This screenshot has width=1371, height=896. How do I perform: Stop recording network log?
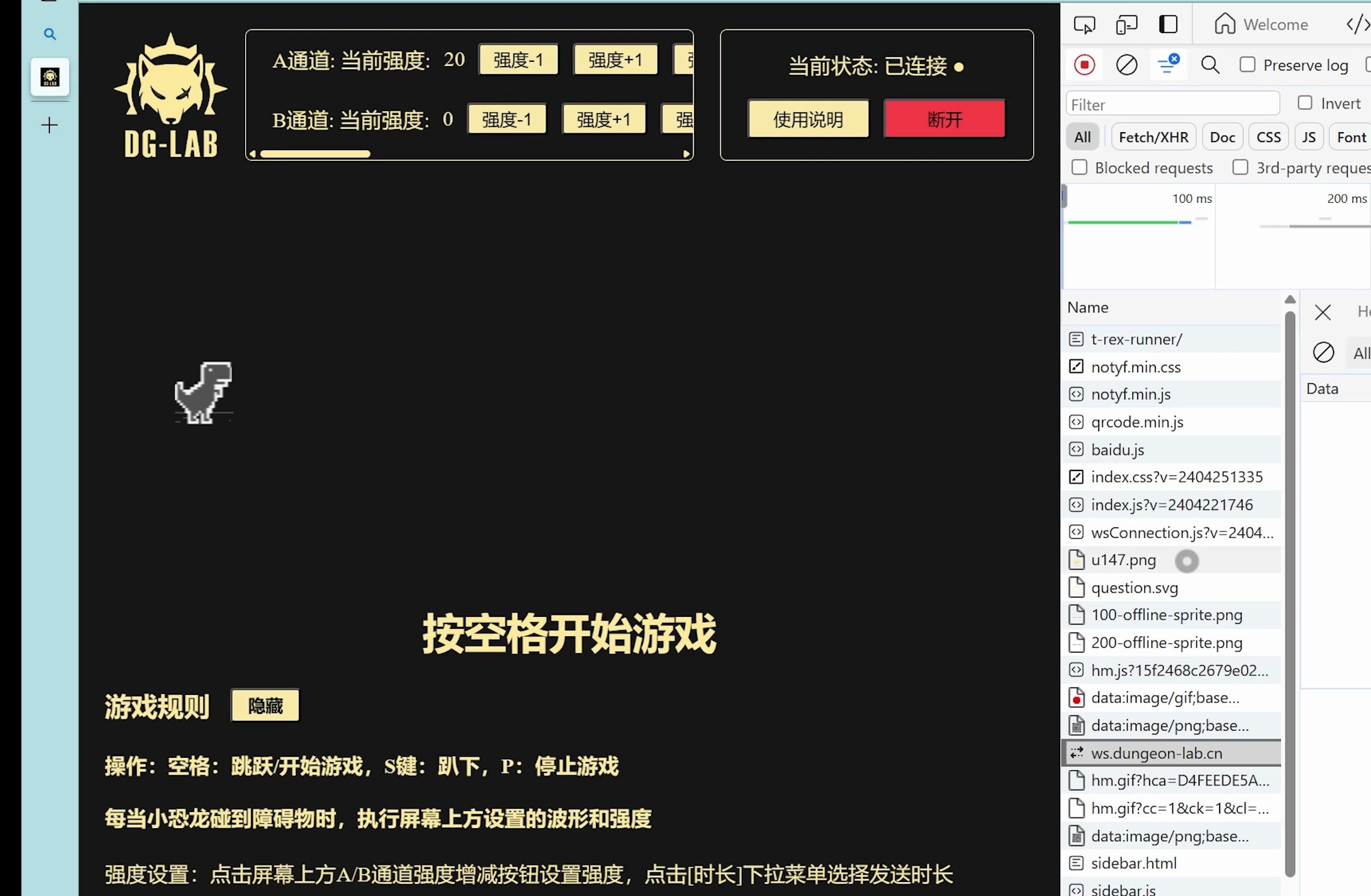coord(1084,65)
